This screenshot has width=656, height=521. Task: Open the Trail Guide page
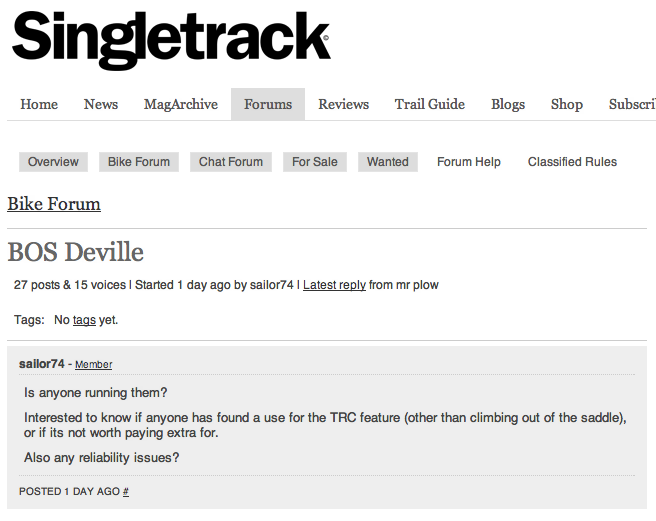click(430, 104)
